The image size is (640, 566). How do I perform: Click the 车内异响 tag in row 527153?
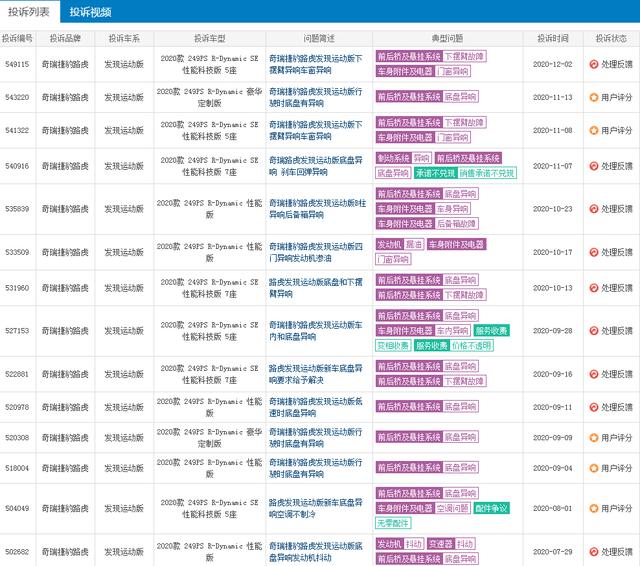[453, 331]
